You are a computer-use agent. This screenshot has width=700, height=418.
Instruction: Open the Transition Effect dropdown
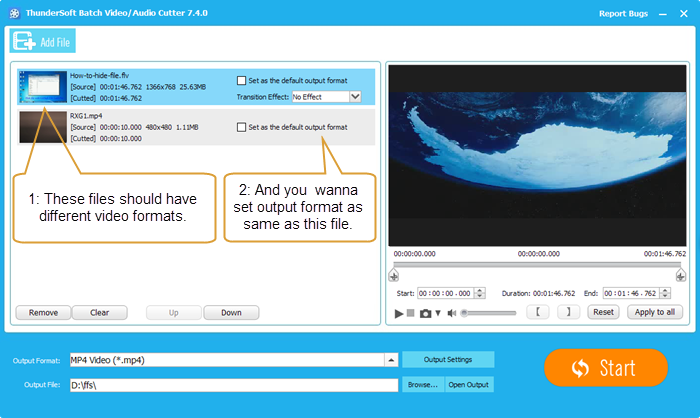(x=354, y=97)
